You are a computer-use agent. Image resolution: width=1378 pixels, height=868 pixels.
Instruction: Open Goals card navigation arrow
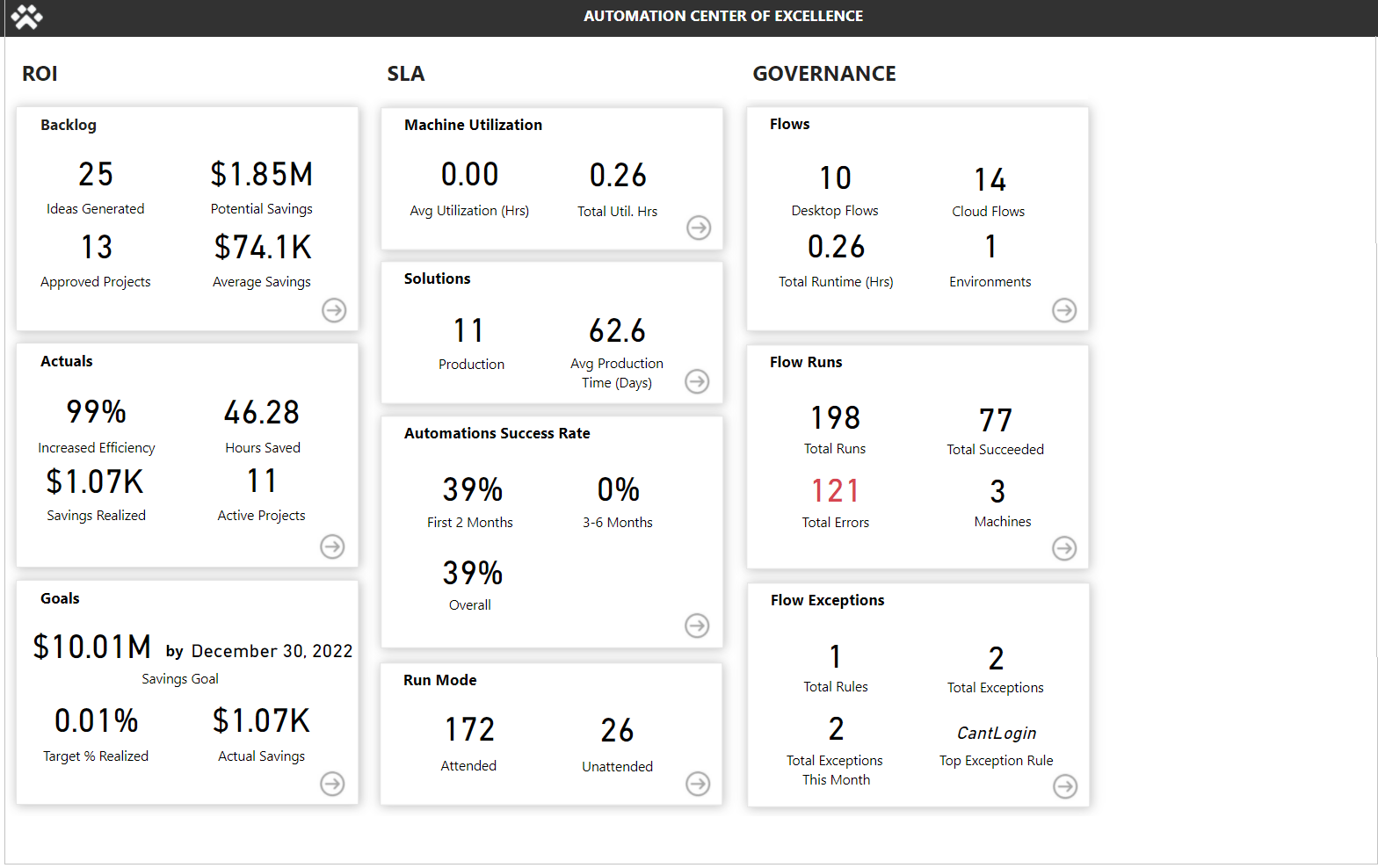332,784
